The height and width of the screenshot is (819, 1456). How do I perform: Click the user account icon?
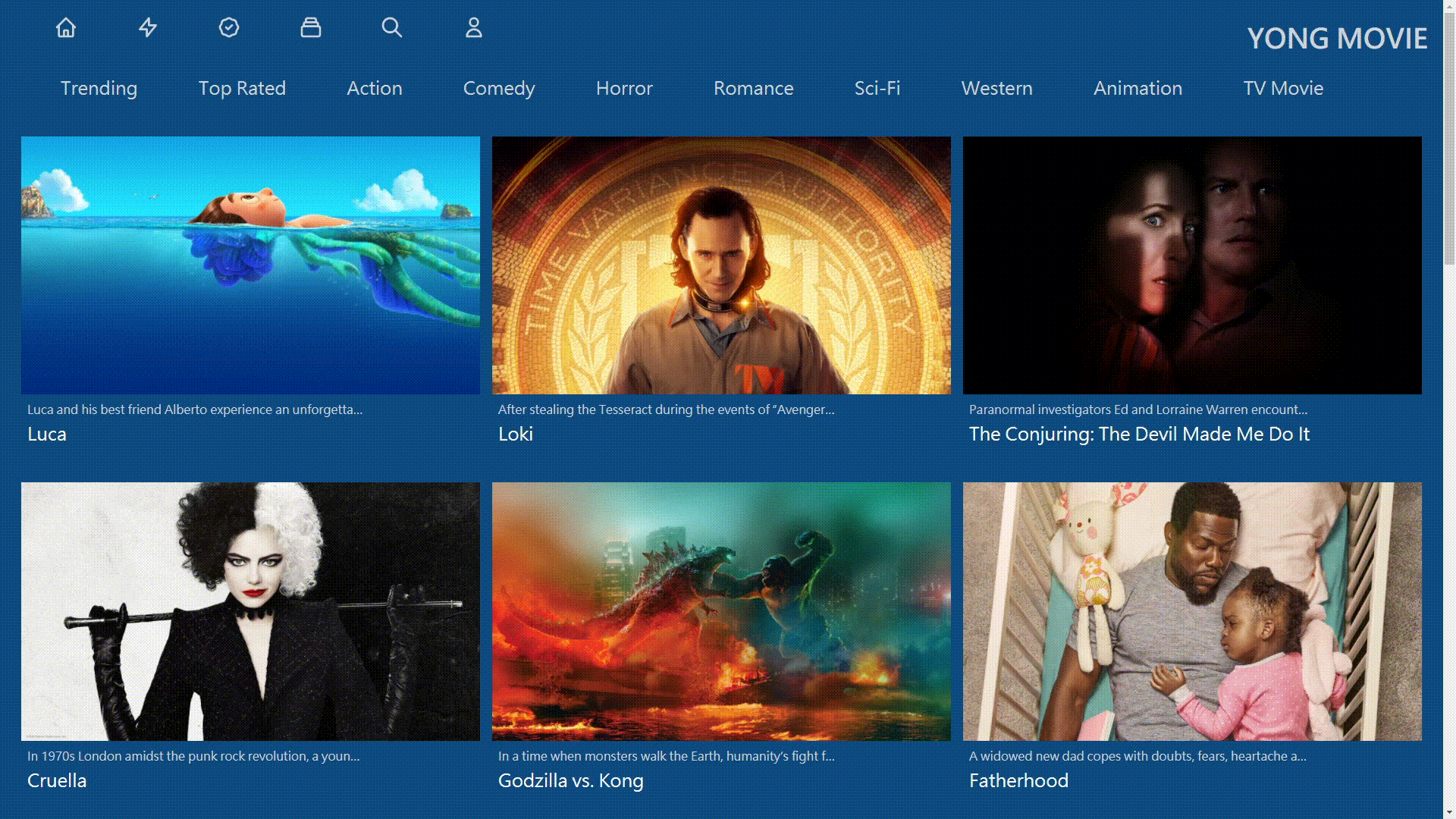tap(474, 28)
